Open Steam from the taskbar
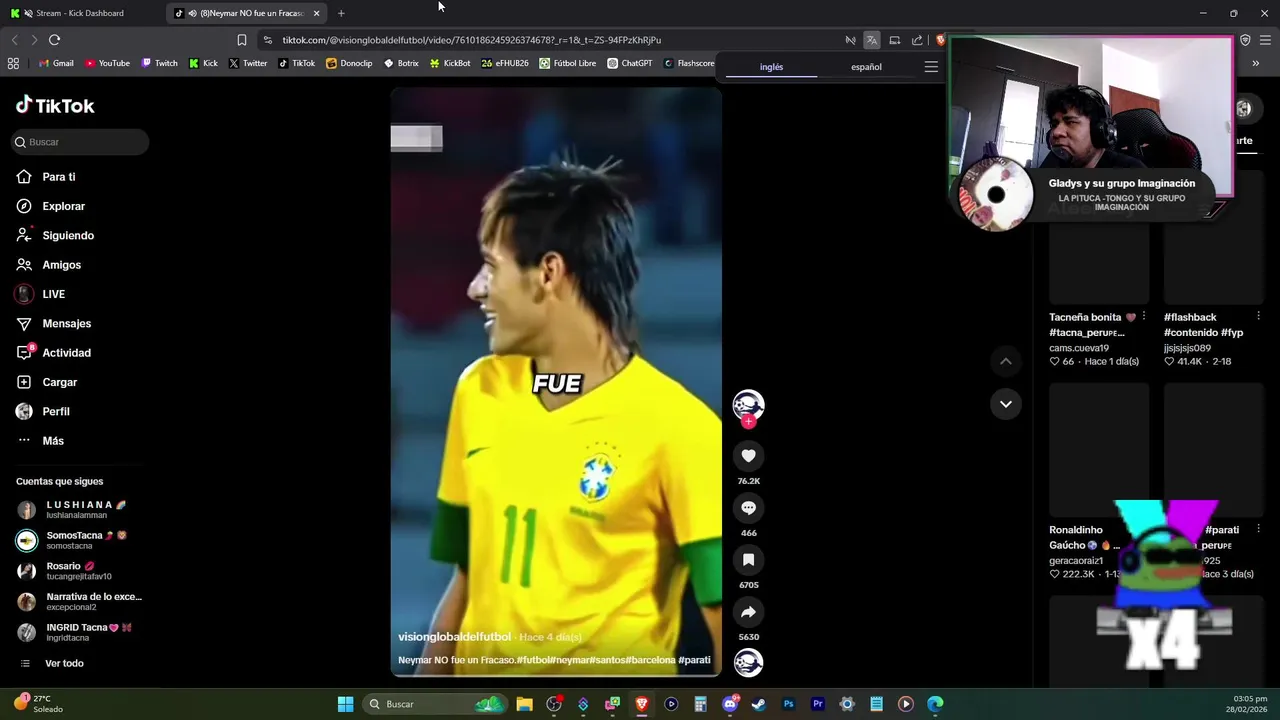 tap(759, 704)
